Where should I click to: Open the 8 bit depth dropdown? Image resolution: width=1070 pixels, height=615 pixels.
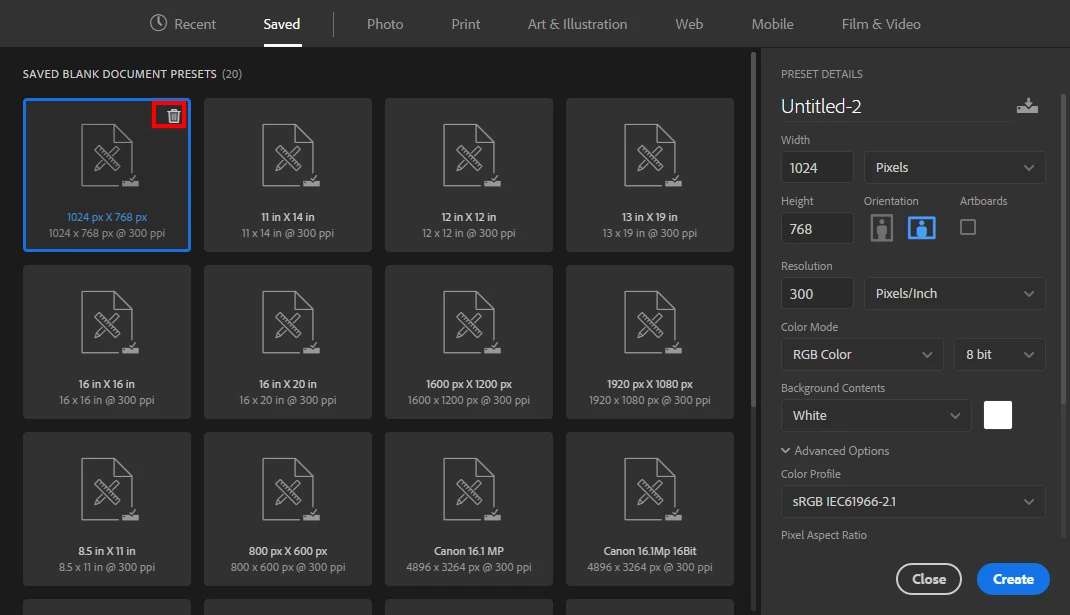tap(999, 354)
